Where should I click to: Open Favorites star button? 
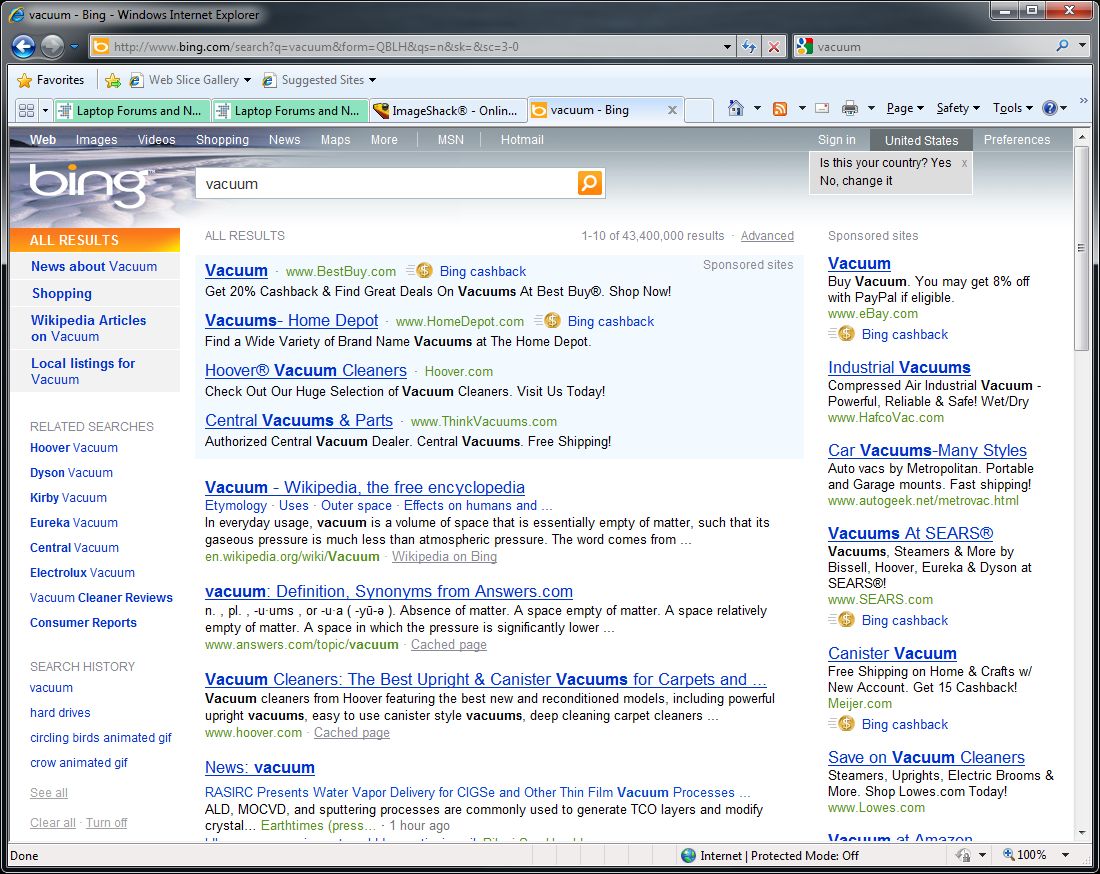51,80
